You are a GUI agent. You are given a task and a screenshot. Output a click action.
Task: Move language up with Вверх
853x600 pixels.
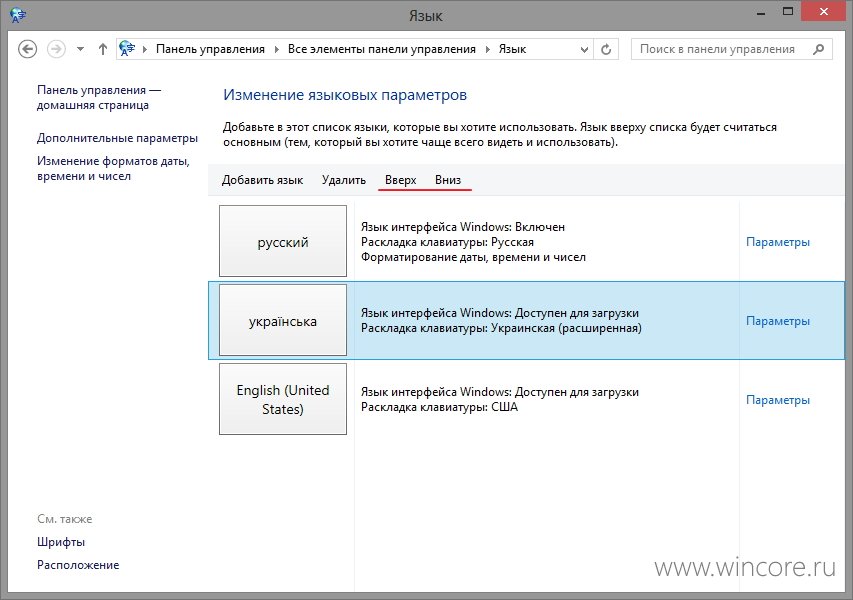point(400,180)
